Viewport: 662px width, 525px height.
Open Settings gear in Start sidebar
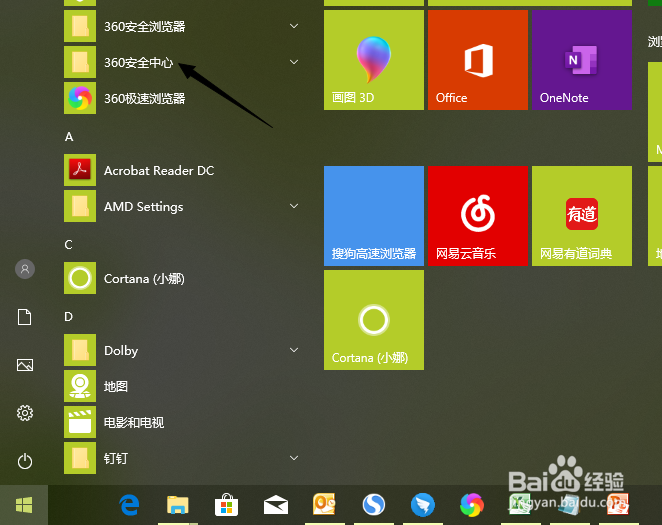(x=25, y=413)
